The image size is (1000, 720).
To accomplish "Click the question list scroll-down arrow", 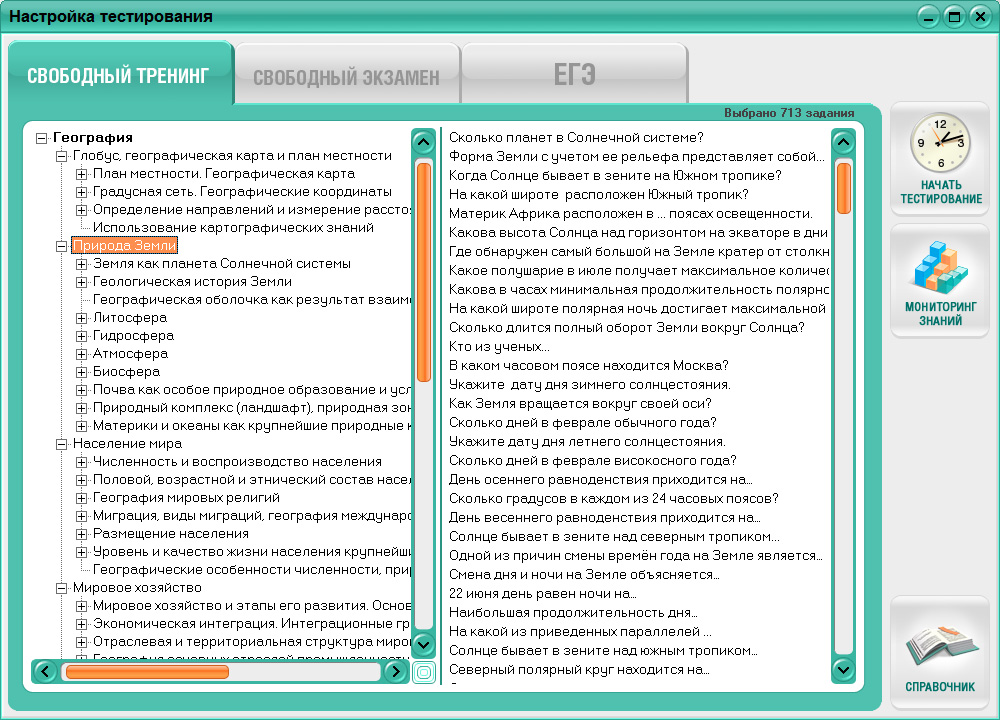I will [843, 670].
